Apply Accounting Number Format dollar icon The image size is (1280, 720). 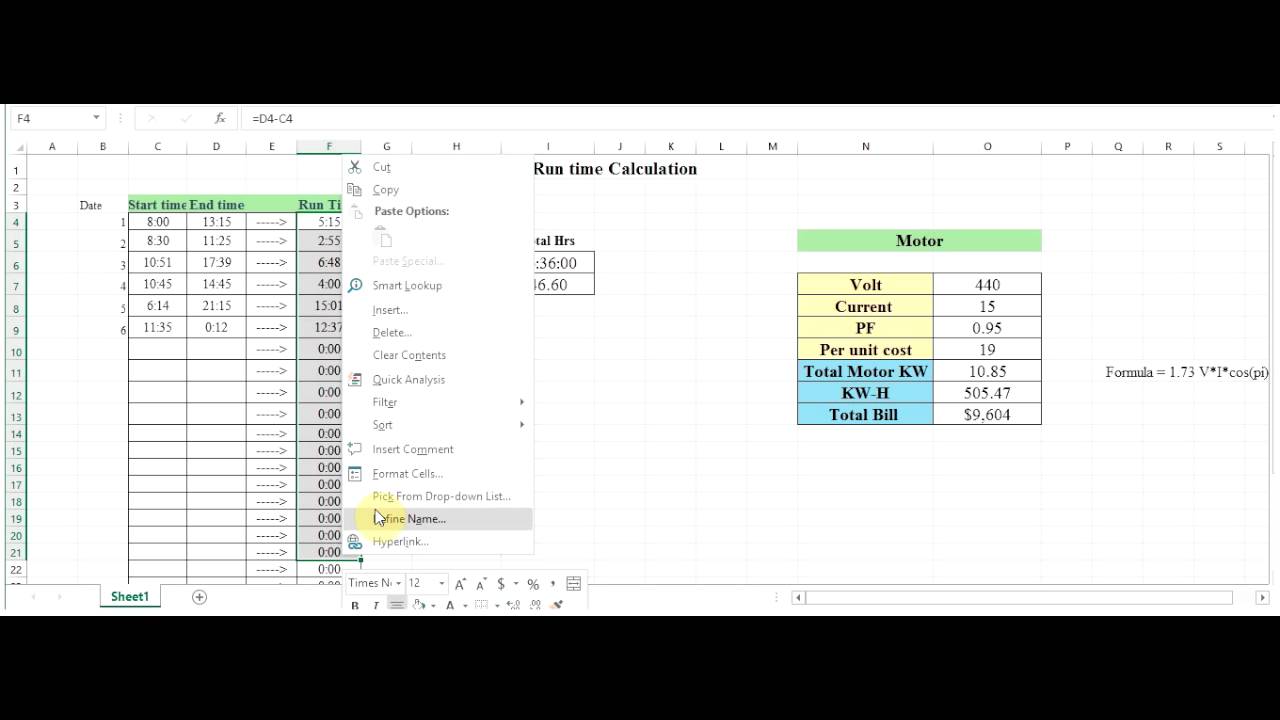(x=501, y=584)
